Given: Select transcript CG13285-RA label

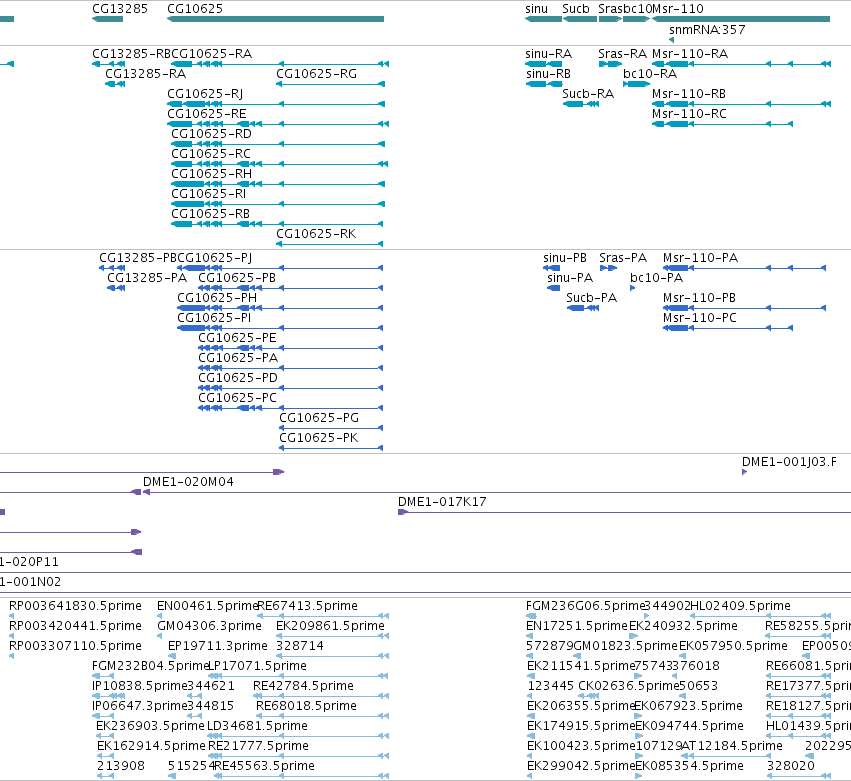Looking at the screenshot, I should (x=145, y=74).
